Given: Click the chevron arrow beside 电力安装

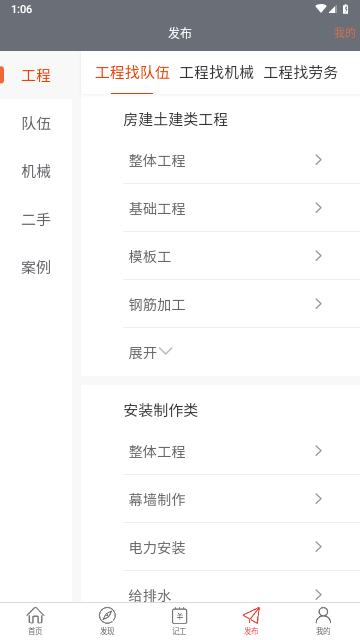Looking at the screenshot, I should tap(318, 547).
